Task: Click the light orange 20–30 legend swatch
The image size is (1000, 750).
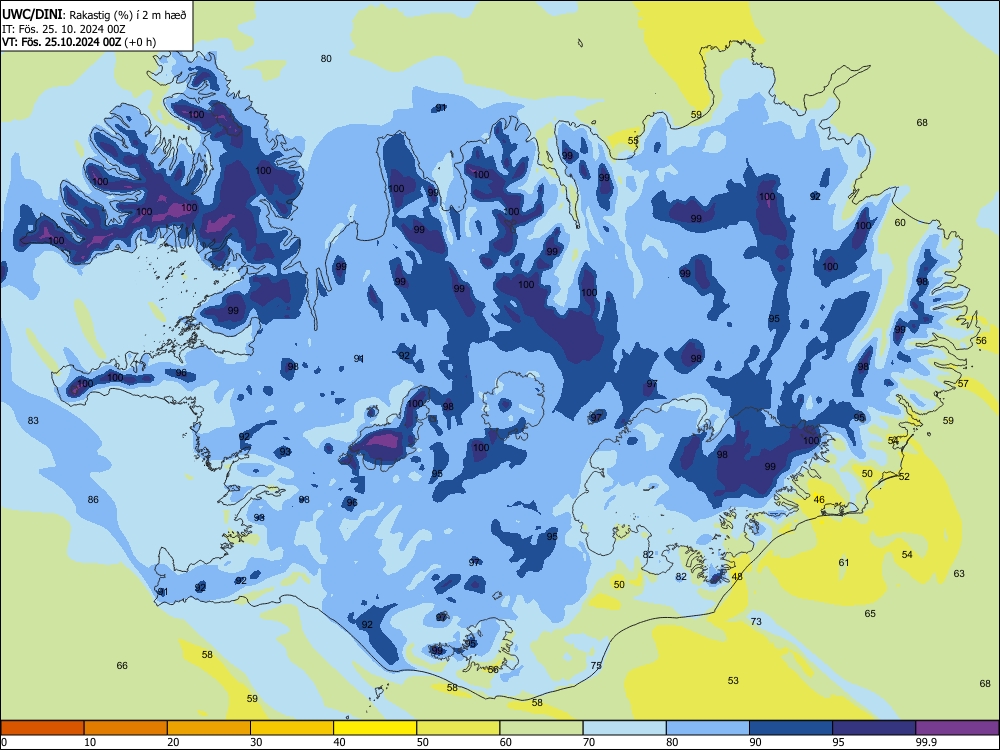Action: pos(209,728)
